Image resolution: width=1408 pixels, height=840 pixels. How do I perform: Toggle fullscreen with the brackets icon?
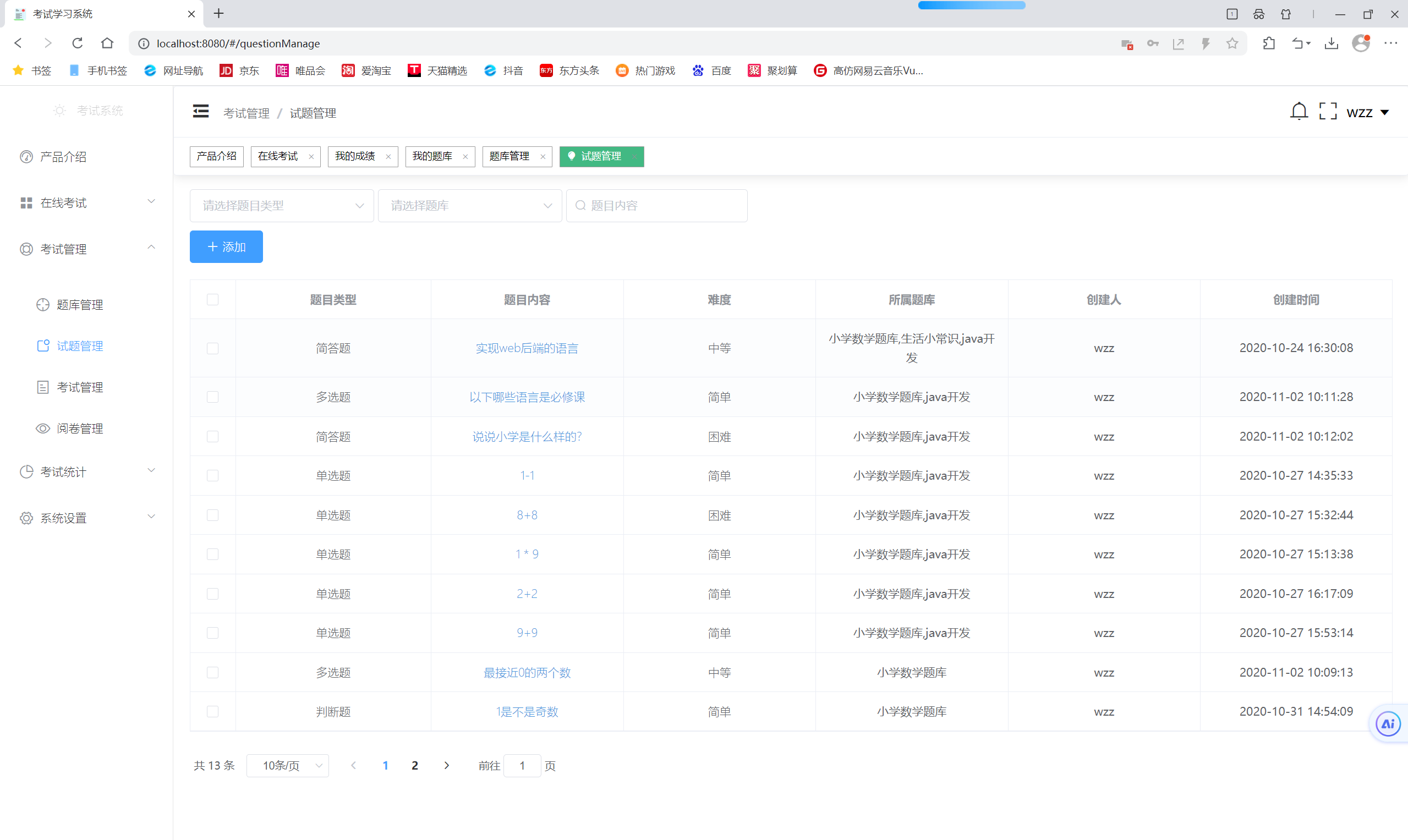click(x=1328, y=112)
